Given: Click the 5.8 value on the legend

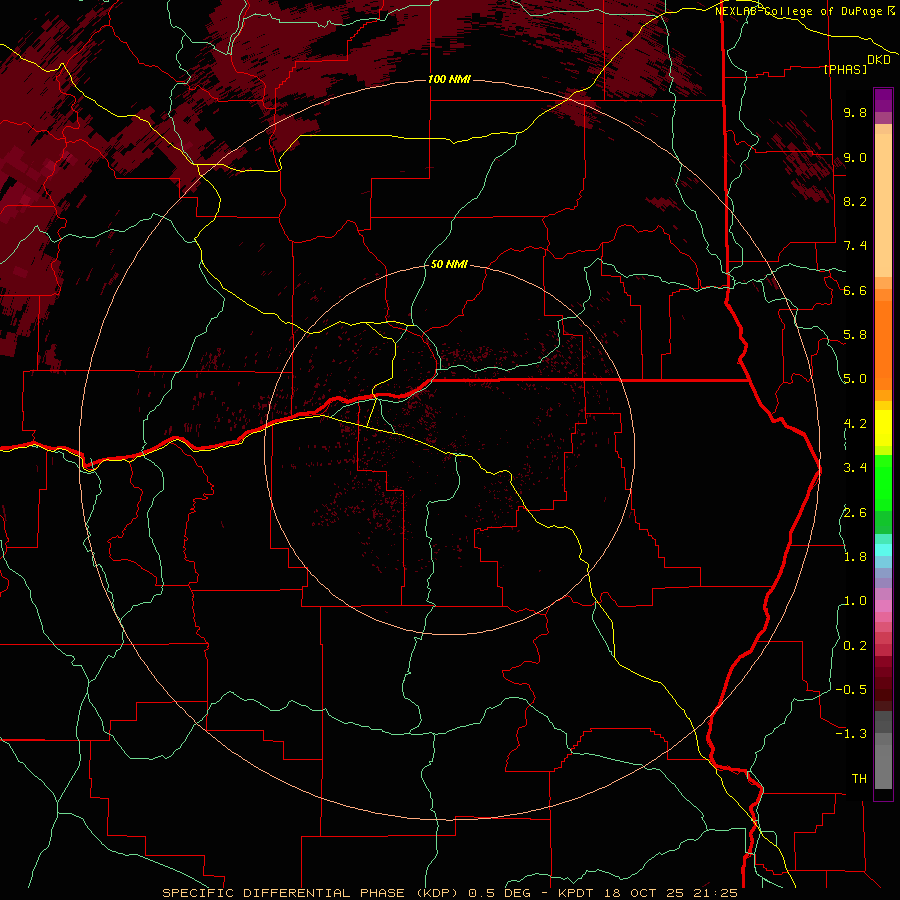Looking at the screenshot, I should pos(855,335).
